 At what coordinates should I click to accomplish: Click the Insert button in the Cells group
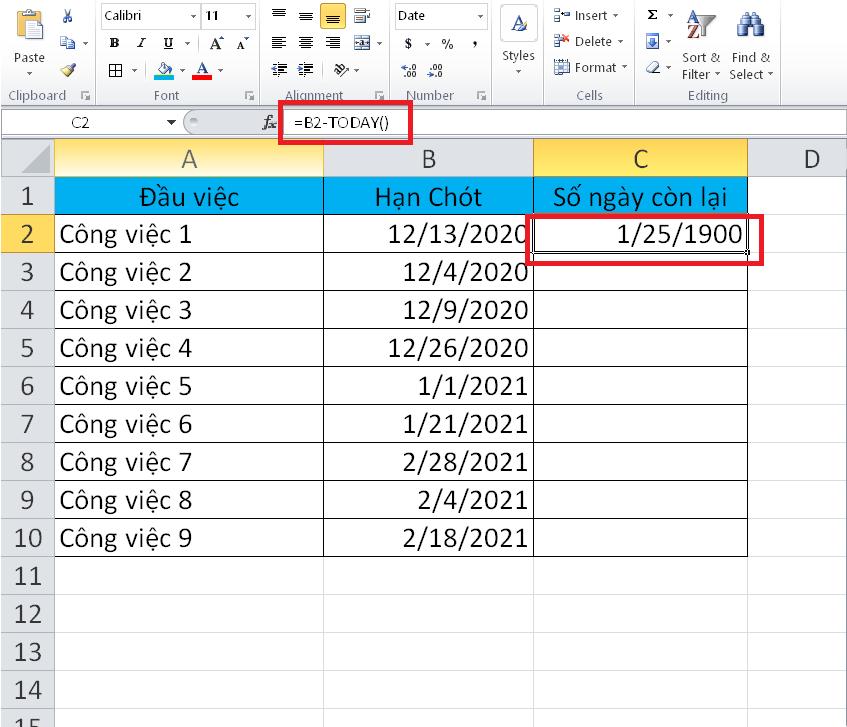[592, 15]
